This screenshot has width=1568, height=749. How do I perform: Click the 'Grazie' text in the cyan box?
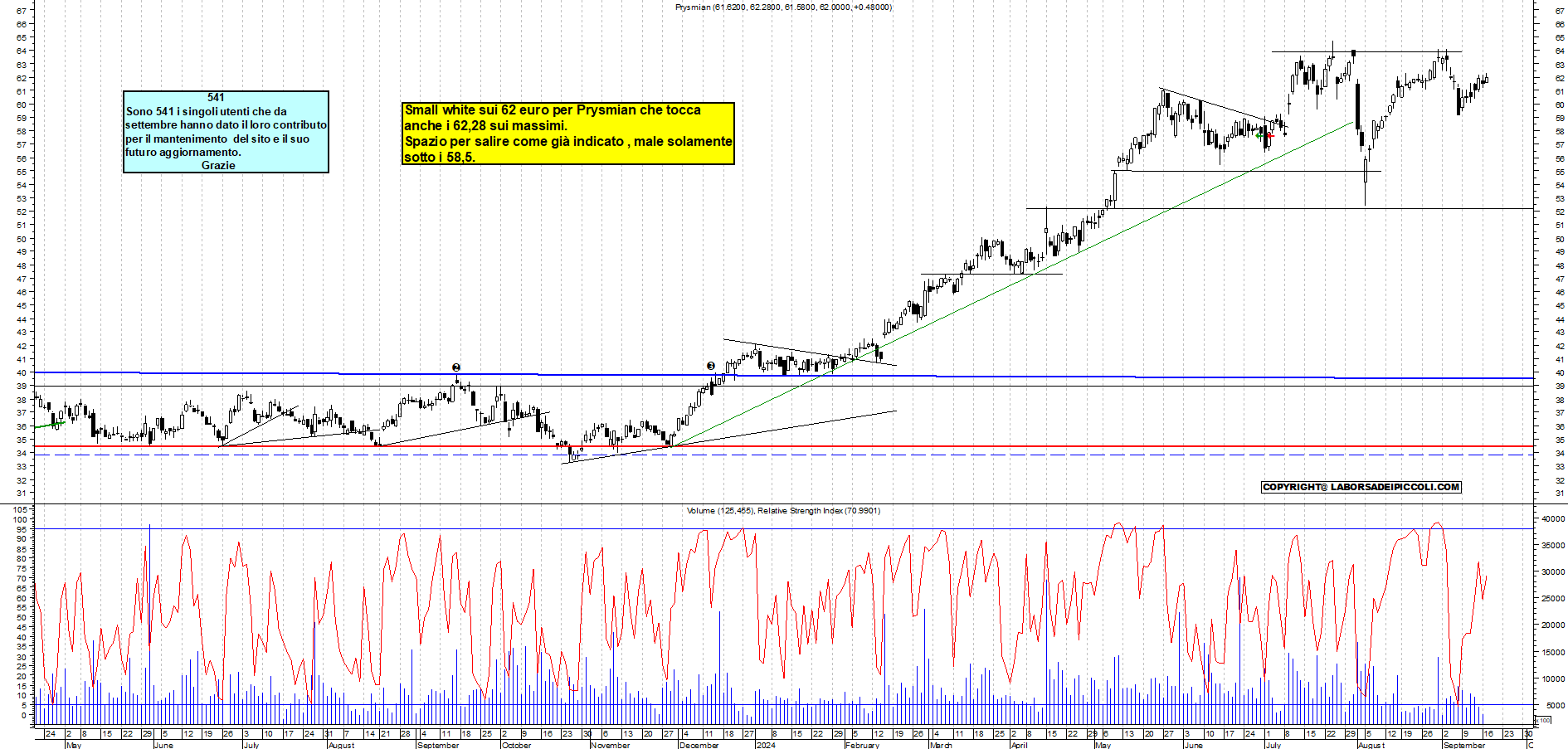(x=218, y=165)
